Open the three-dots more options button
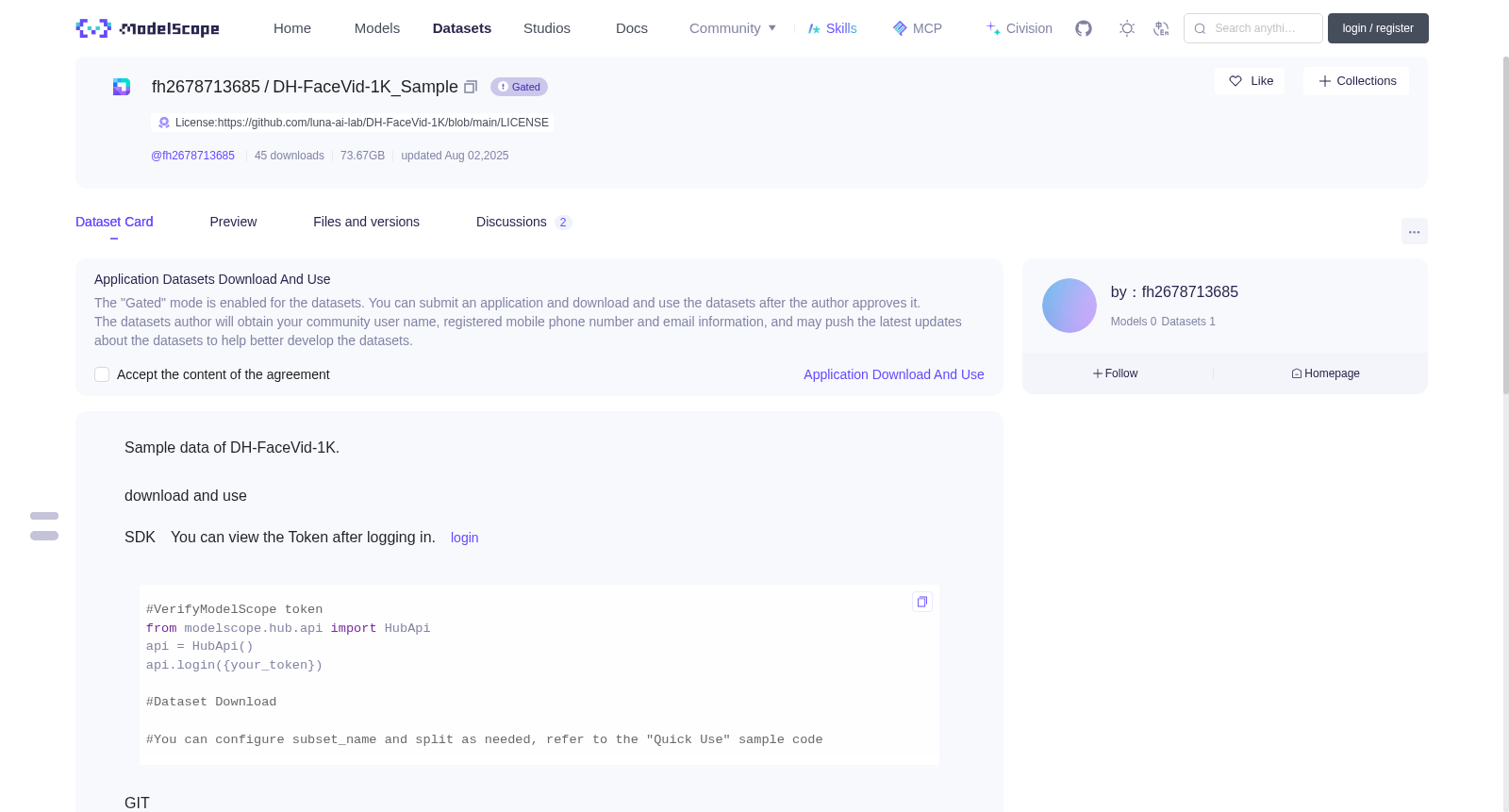 point(1415,231)
